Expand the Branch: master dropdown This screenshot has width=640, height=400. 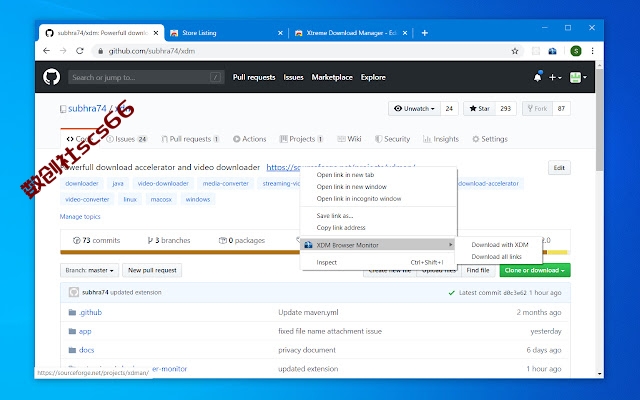(x=89, y=270)
